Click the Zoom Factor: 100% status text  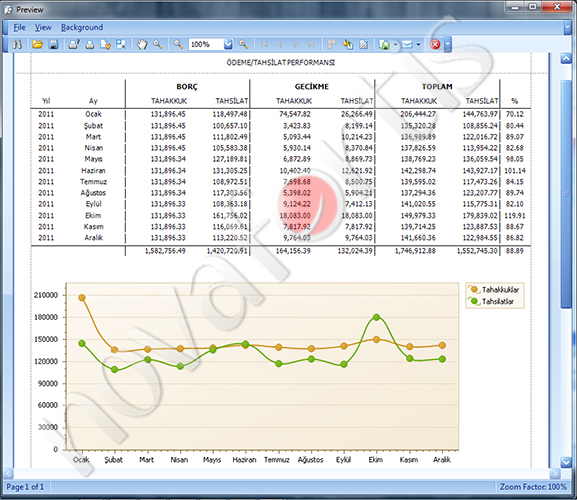[533, 487]
